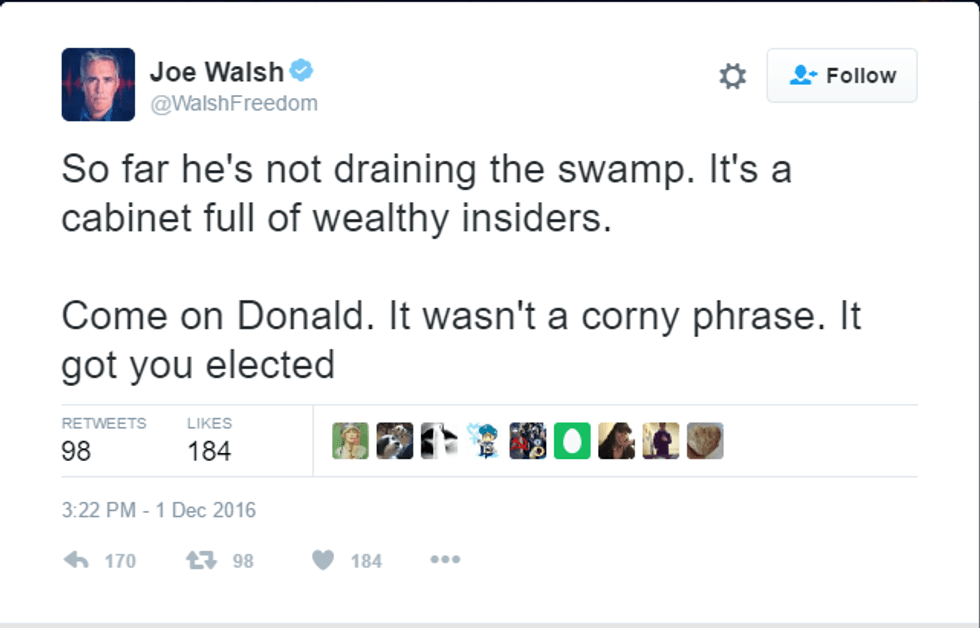
Task: Click the green egg default avatar
Action: (572, 441)
